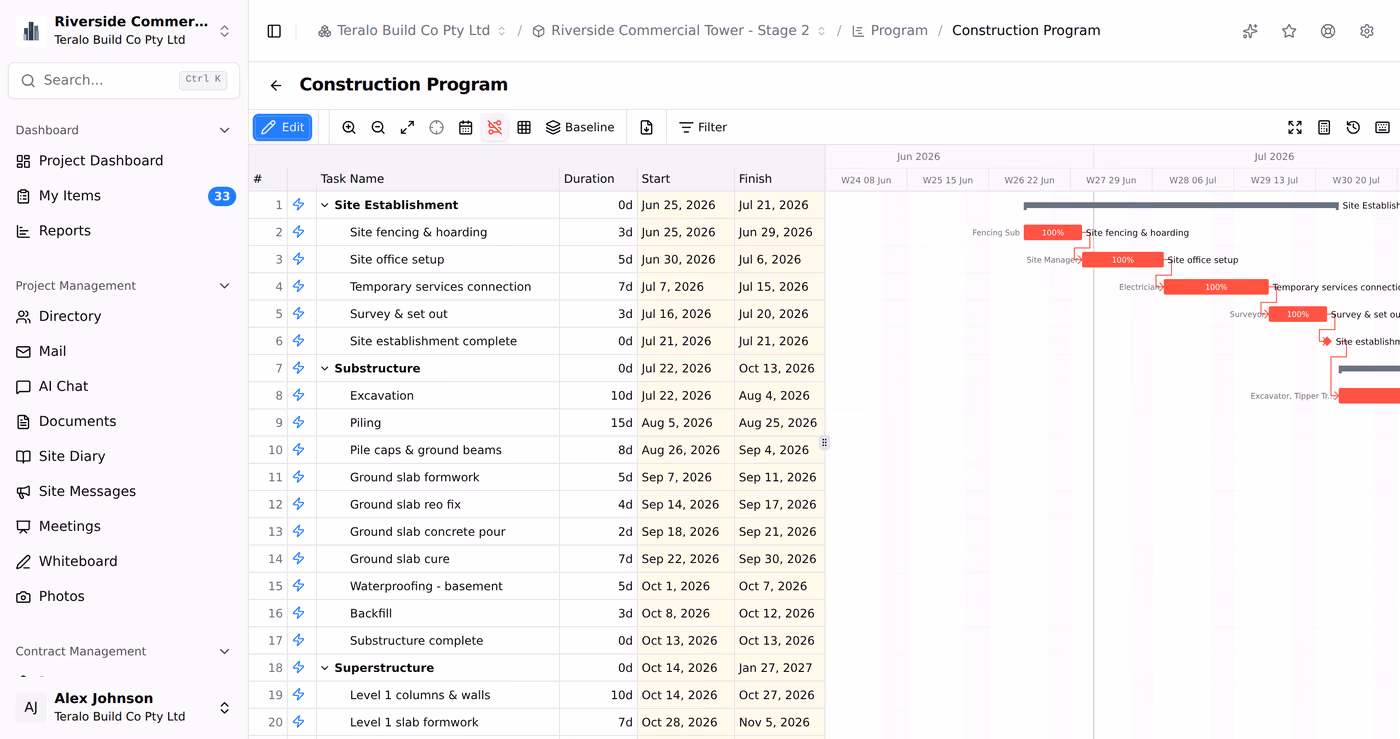Screen dimensions: 1400x739
Task: Open AI Chat in sidebar
Action: click(124, 386)
